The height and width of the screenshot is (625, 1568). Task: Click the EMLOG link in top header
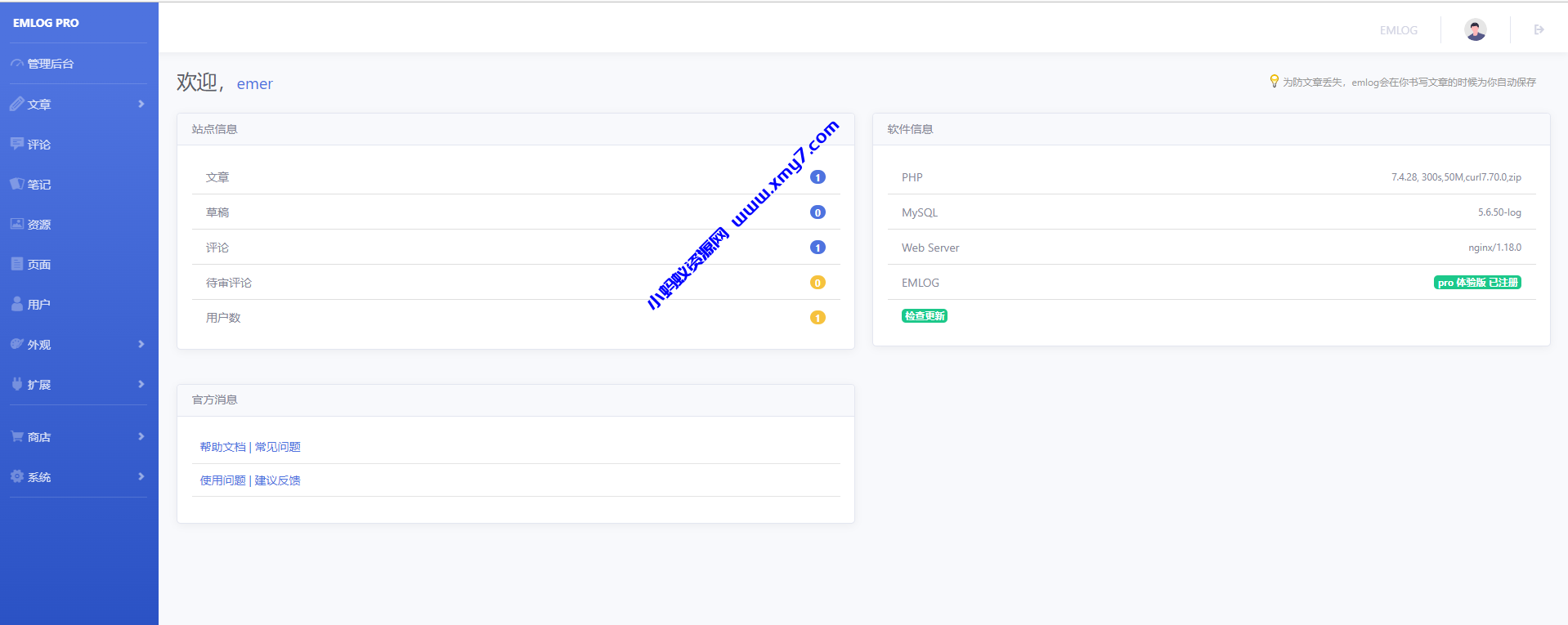pyautogui.click(x=1398, y=30)
